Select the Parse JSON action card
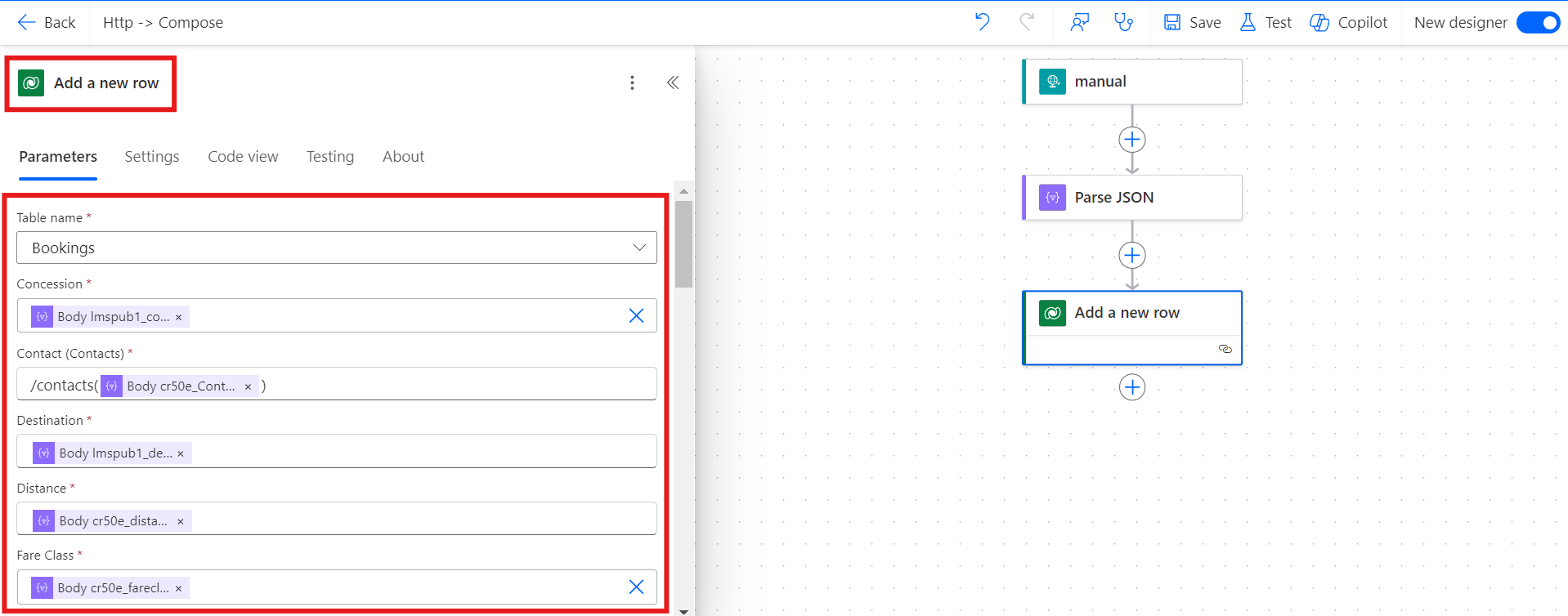This screenshot has width=1568, height=616. (1131, 198)
